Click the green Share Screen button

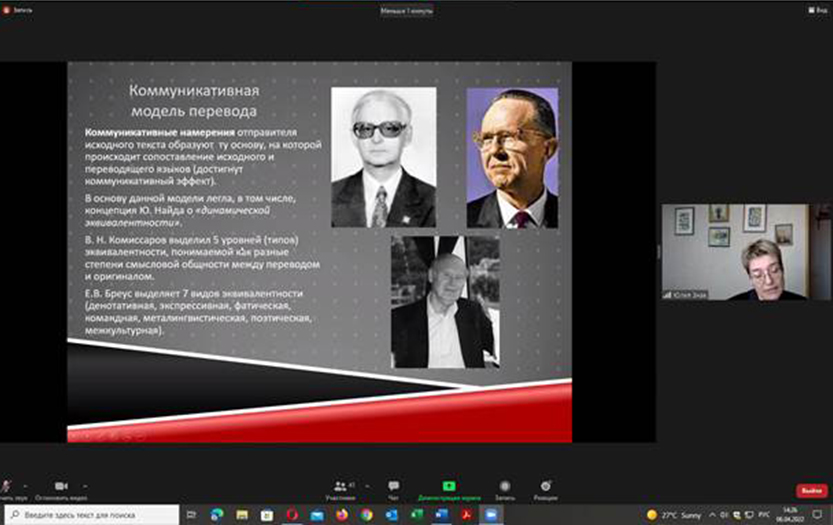(x=449, y=487)
